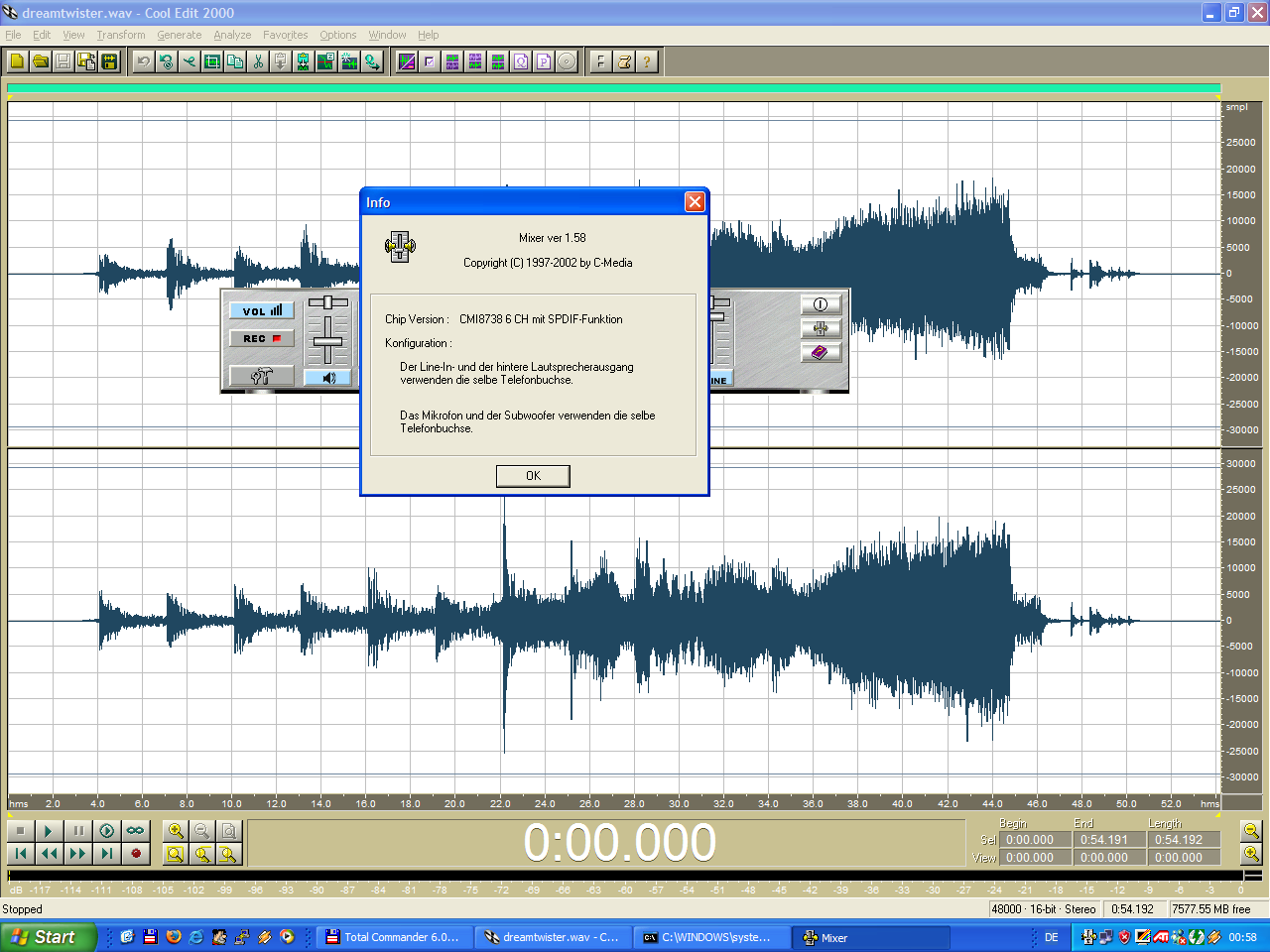Click the vertical zoom in magnifier
The height and width of the screenshot is (952, 1270).
[1251, 854]
